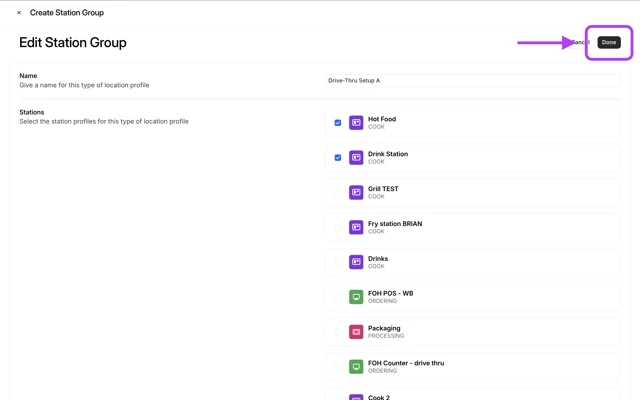Click the green FOH POS - WB icon
This screenshot has height=400, width=640.
click(356, 297)
